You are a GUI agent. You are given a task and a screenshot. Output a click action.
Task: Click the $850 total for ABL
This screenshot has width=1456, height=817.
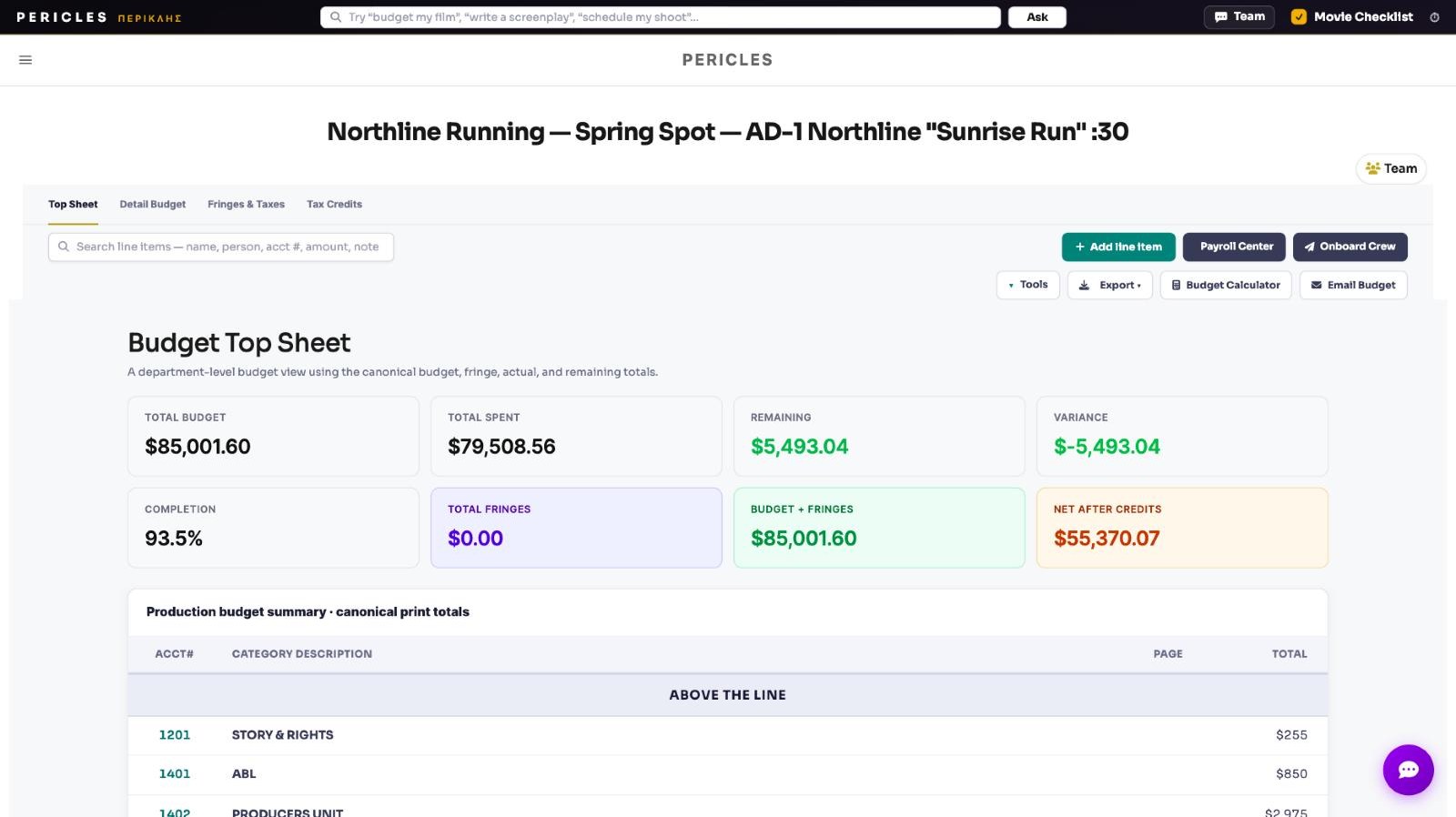click(x=1291, y=774)
